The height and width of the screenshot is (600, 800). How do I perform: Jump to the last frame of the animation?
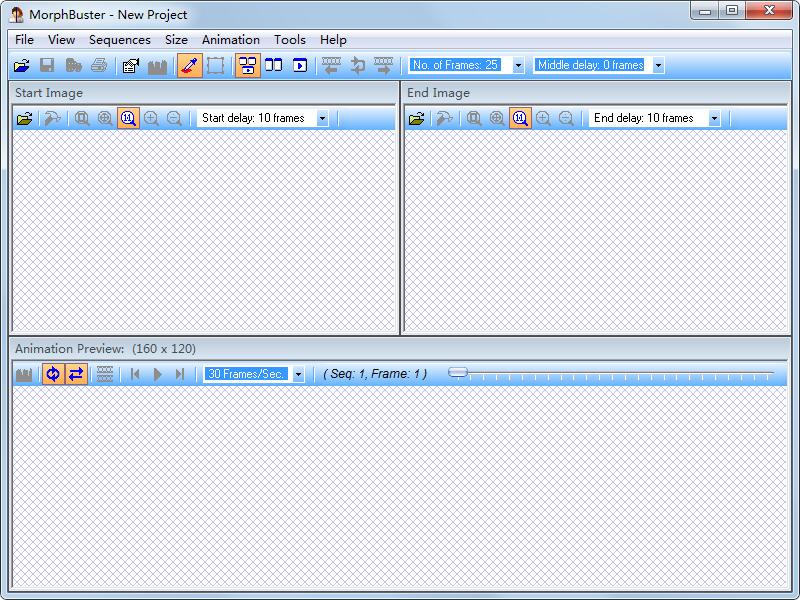click(x=180, y=374)
